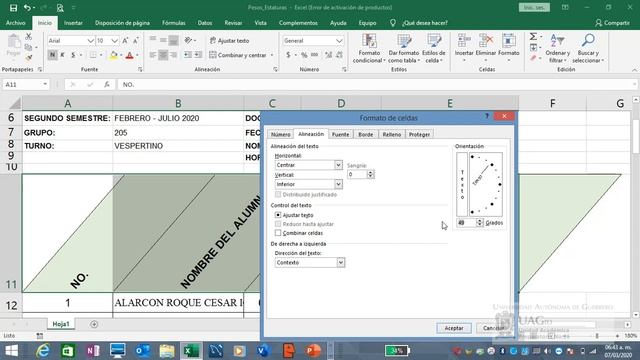Toggle Distribuido justificado checkbox
Viewport: 640px width, 360px height.
(x=278, y=194)
